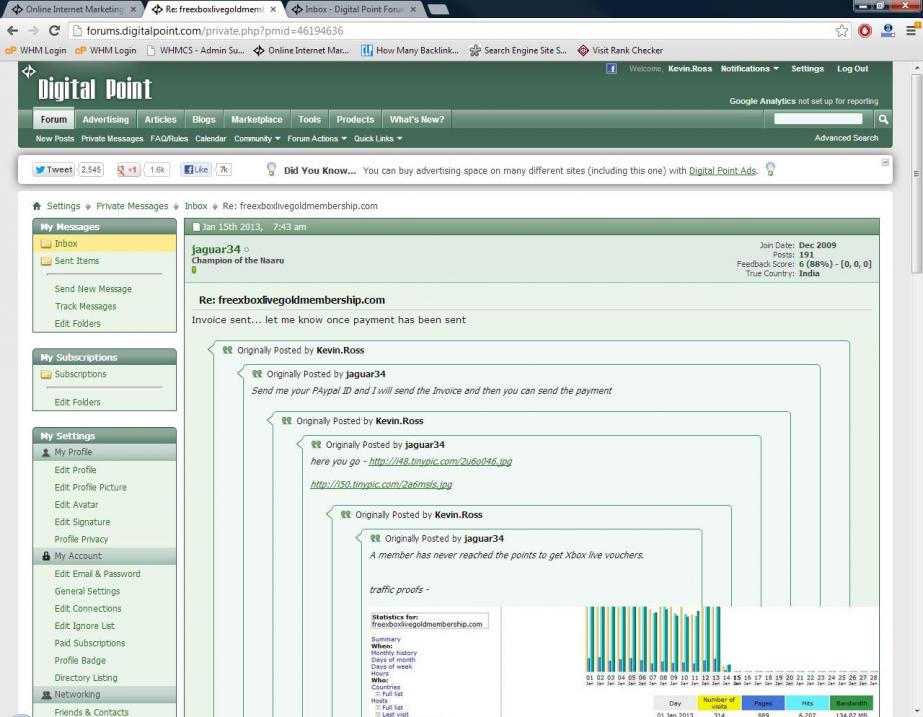Open Settings in the top header
This screenshot has width=923, height=717.
pyautogui.click(x=807, y=69)
